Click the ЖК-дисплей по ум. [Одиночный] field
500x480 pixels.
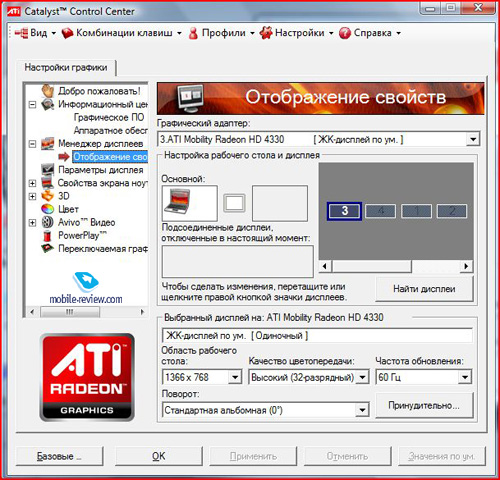click(317, 335)
